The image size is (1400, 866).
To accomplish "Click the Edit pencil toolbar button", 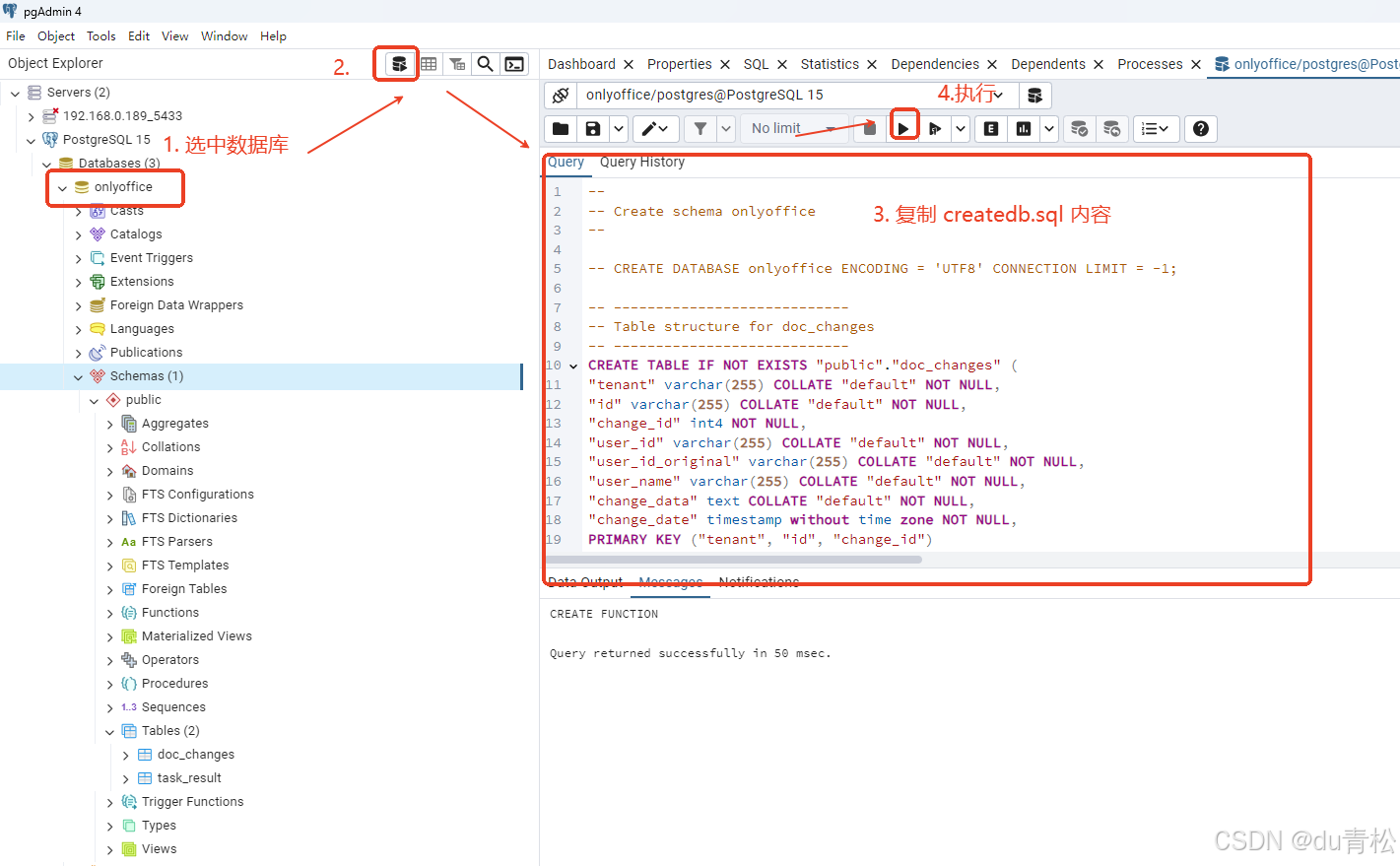I will coord(655,129).
